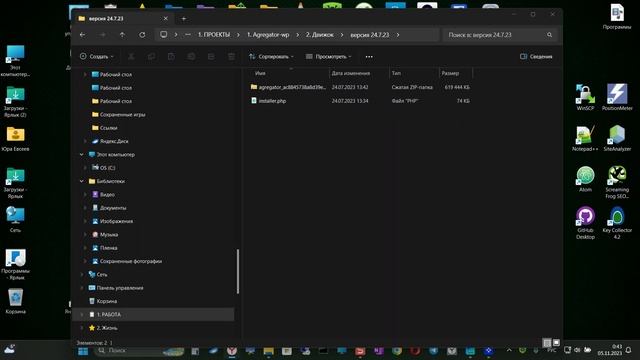Refresh the current folder view

pos(142,35)
